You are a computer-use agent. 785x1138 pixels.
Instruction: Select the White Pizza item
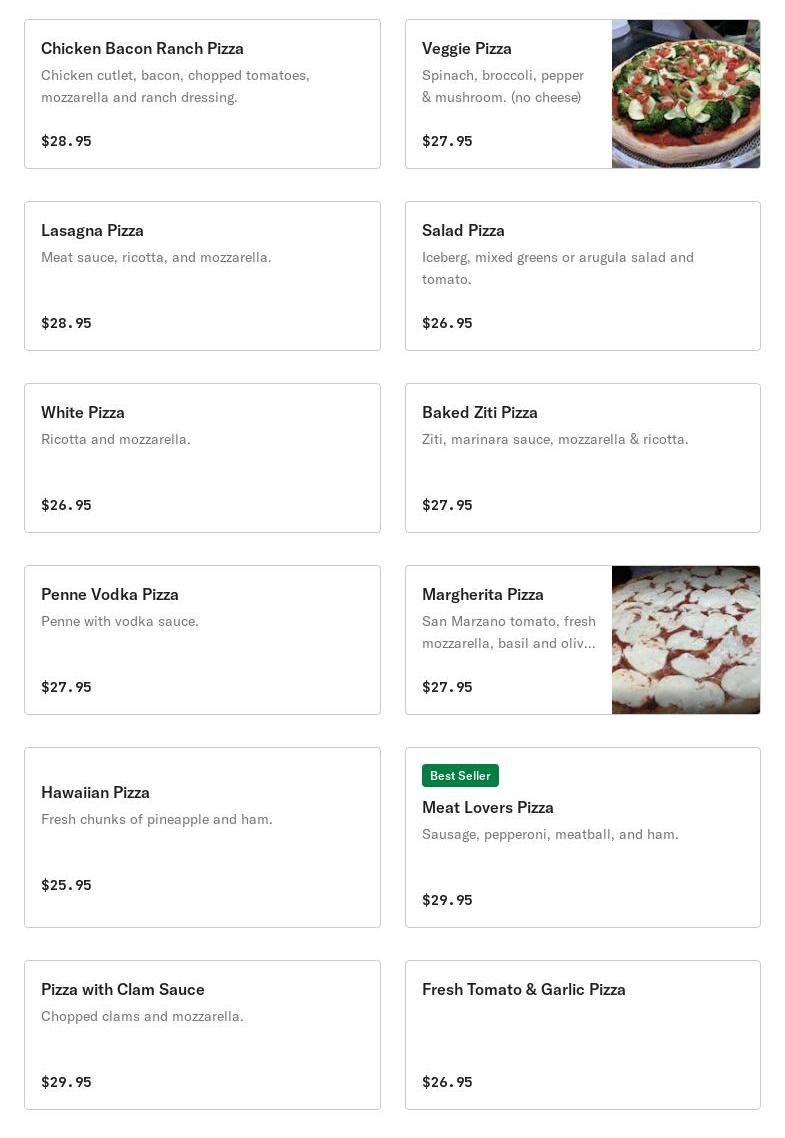202,458
